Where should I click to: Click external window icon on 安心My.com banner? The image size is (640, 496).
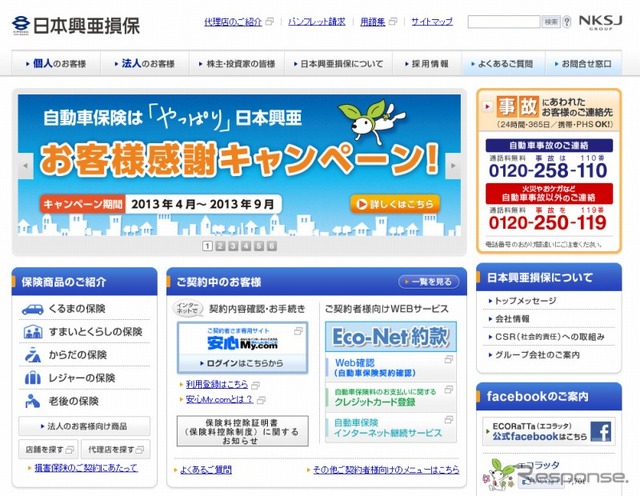click(x=298, y=331)
